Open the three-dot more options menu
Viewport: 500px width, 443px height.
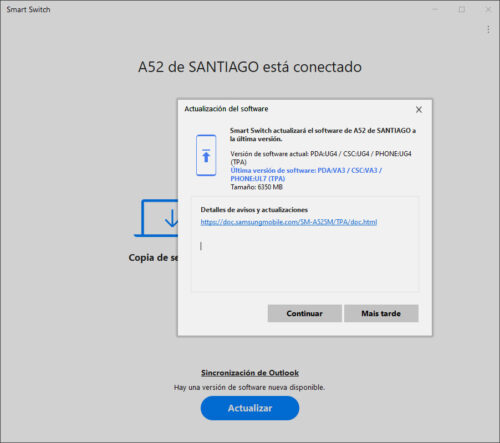[x=488, y=30]
